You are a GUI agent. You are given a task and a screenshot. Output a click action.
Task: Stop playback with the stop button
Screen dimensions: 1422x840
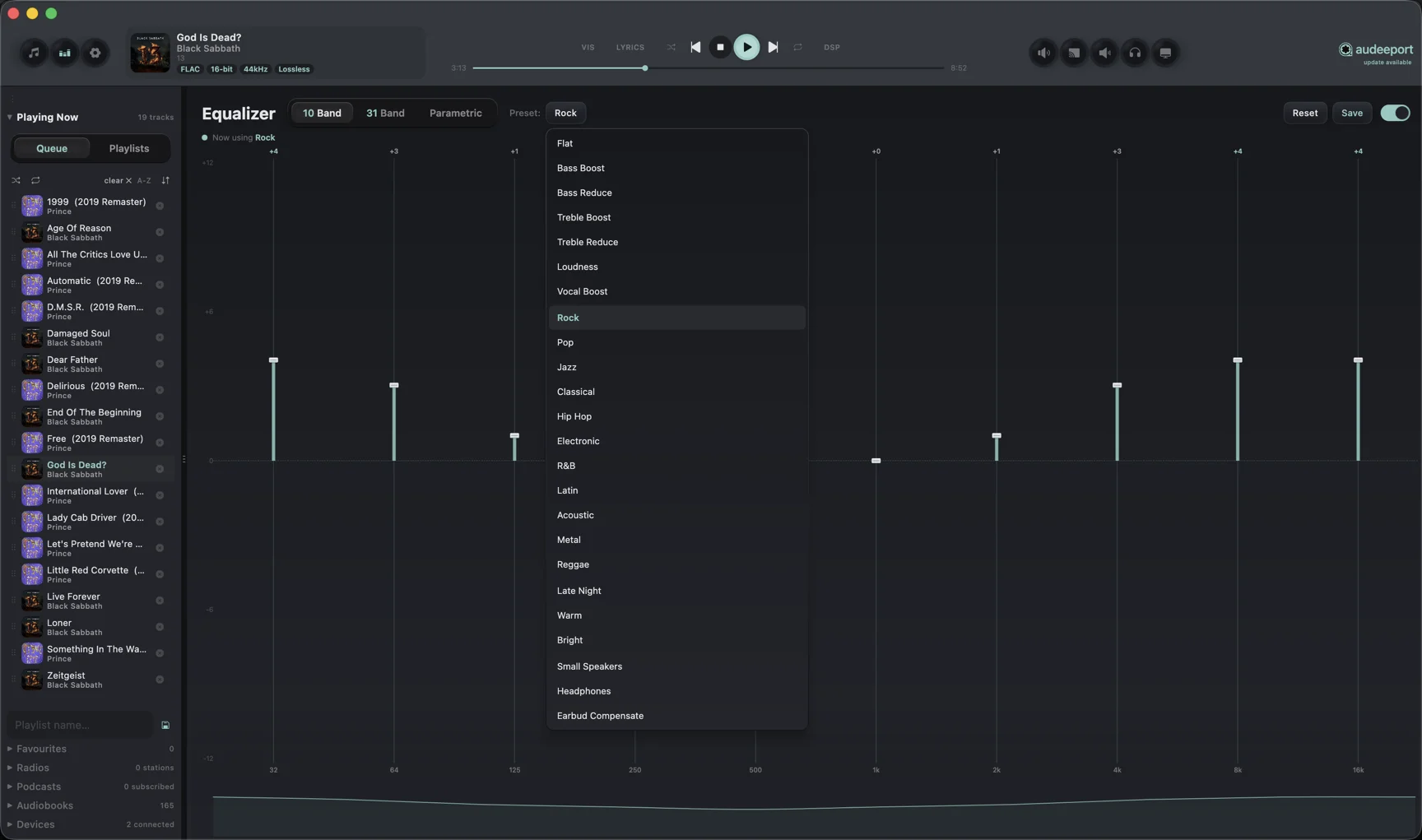point(720,48)
